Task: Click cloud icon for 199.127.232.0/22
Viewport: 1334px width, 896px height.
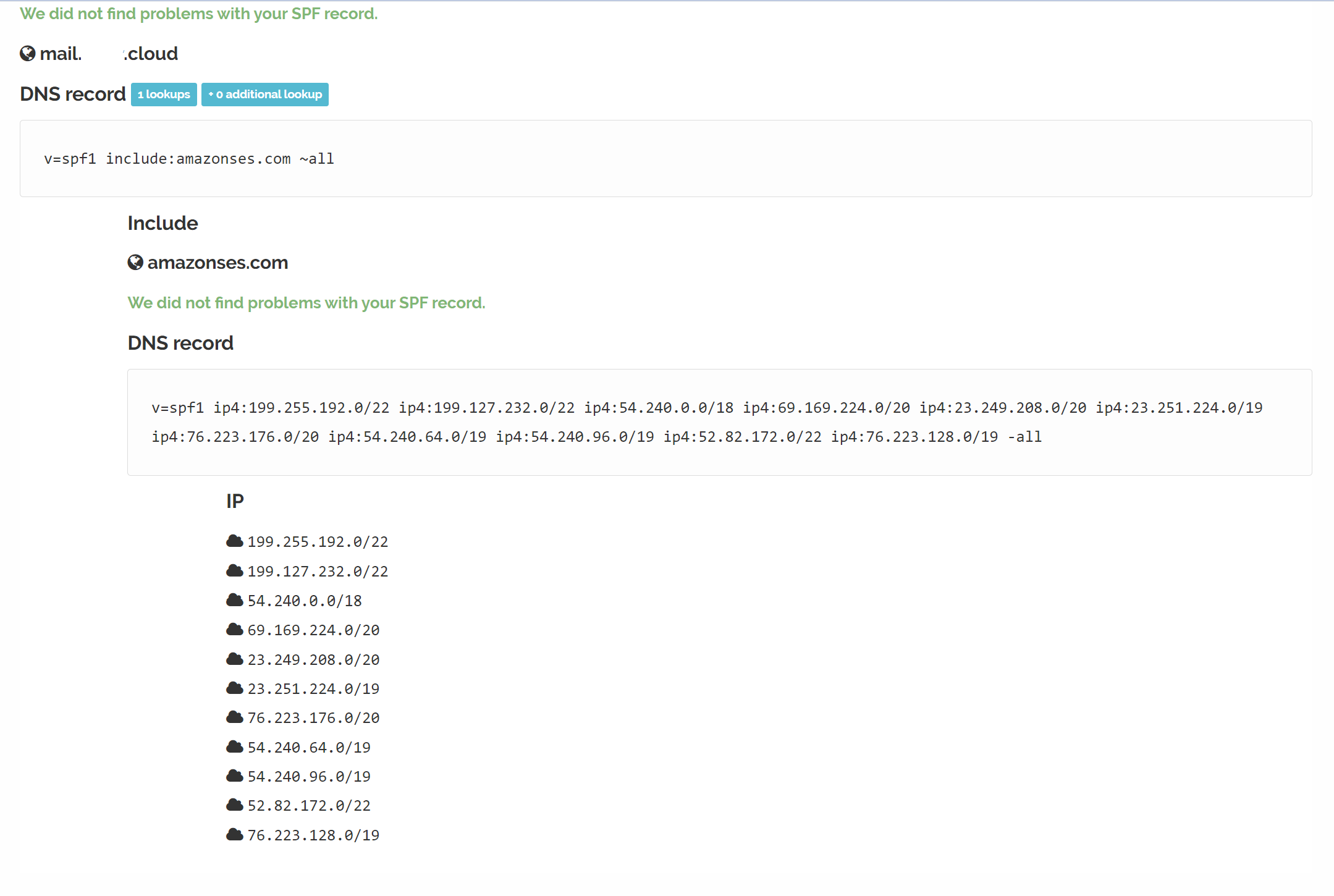Action: [235, 571]
